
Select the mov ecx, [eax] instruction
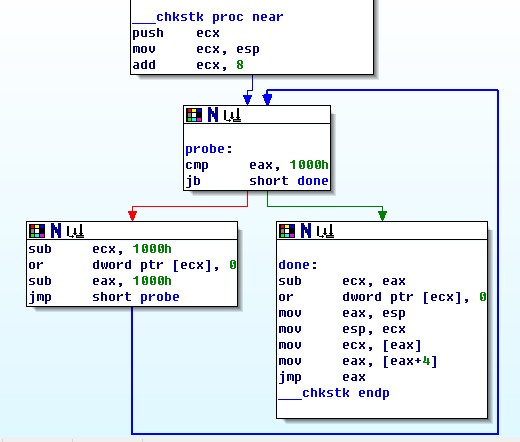pos(350,345)
